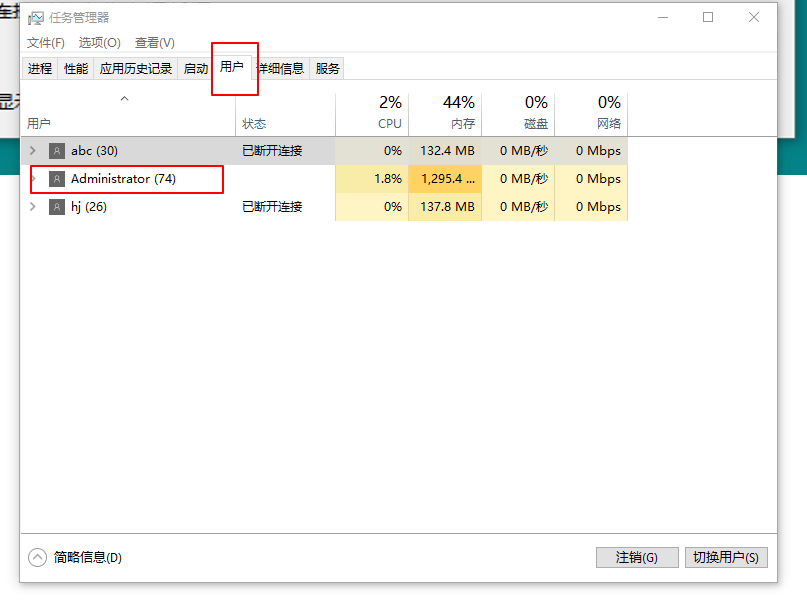Click abc's 已断开连接 status
807x605 pixels.
tap(272, 151)
